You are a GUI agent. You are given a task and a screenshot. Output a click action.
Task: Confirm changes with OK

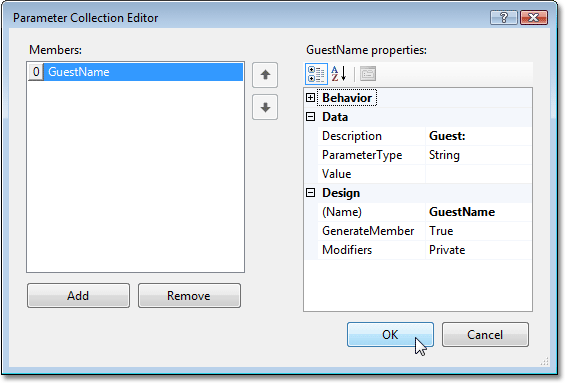click(390, 334)
